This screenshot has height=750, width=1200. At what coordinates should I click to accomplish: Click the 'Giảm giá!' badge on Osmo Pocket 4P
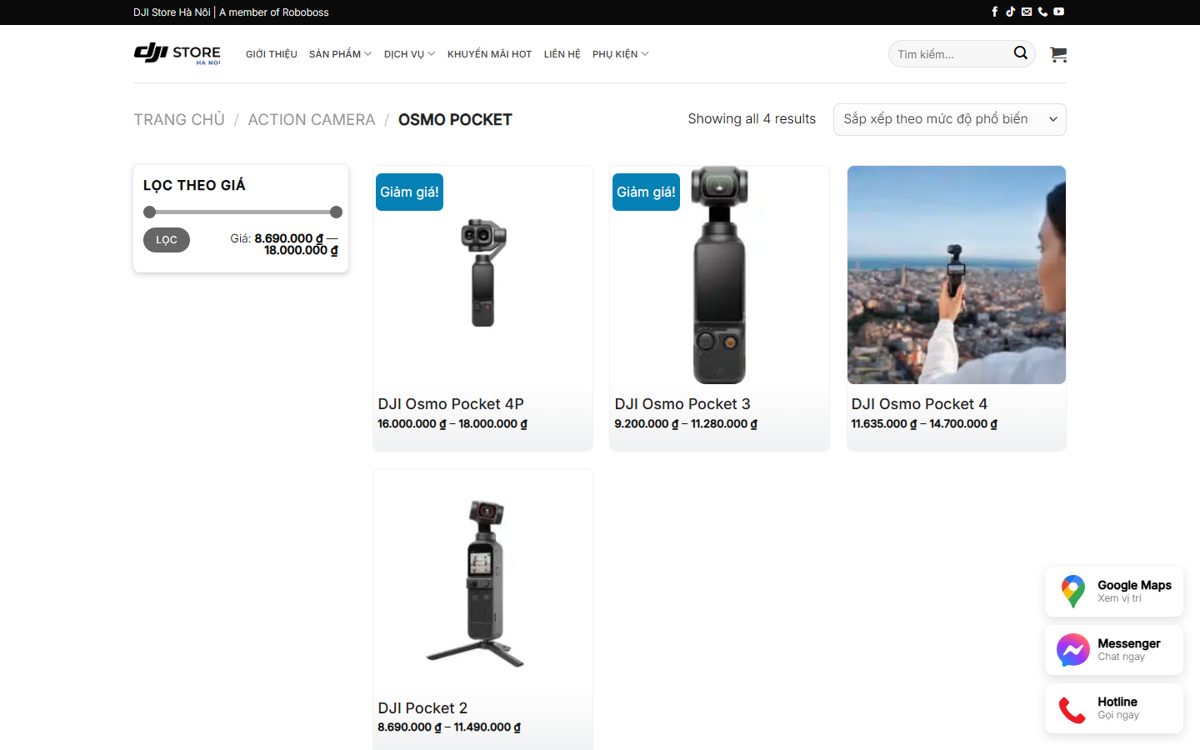410,192
